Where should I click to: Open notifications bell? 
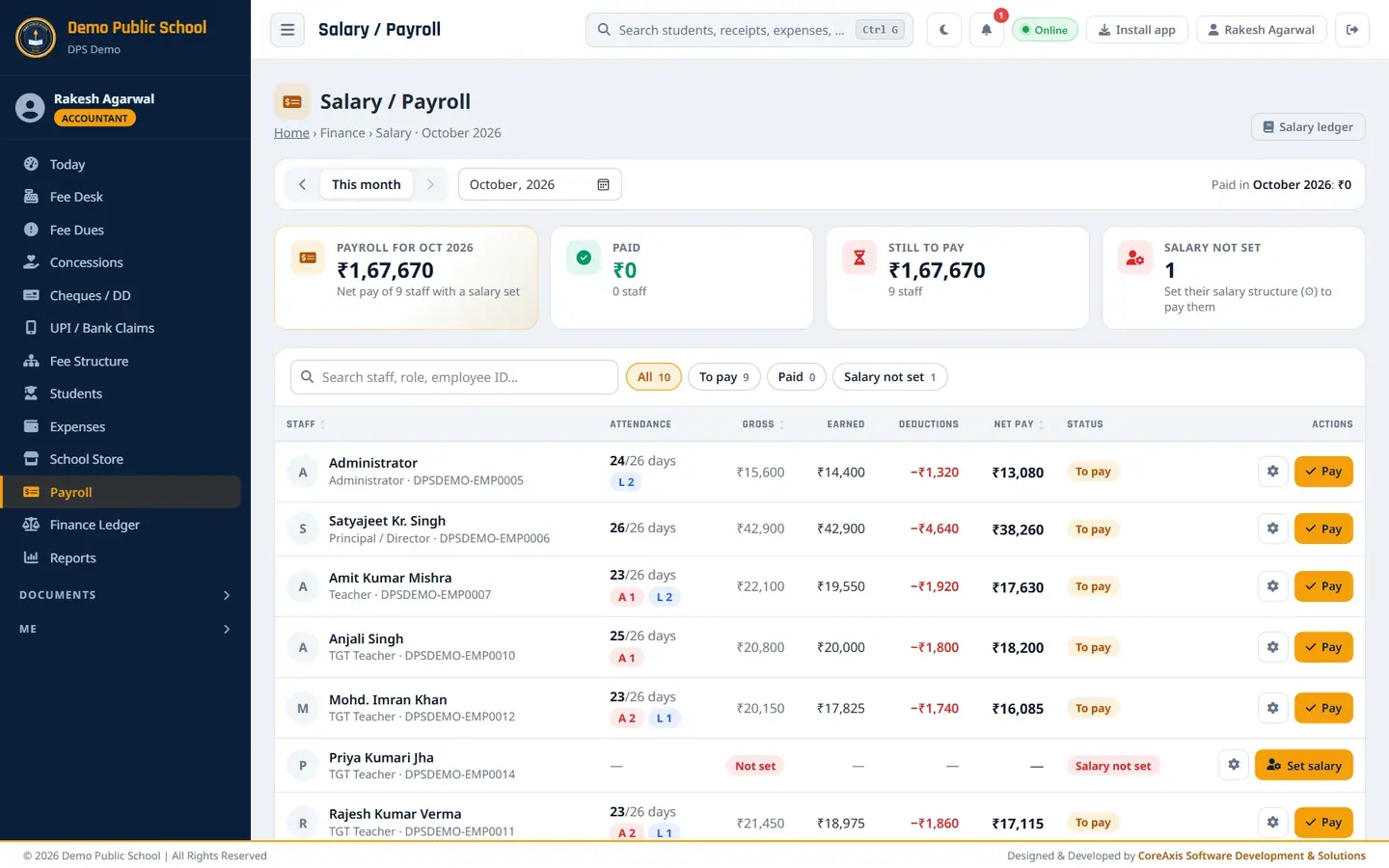click(x=986, y=30)
